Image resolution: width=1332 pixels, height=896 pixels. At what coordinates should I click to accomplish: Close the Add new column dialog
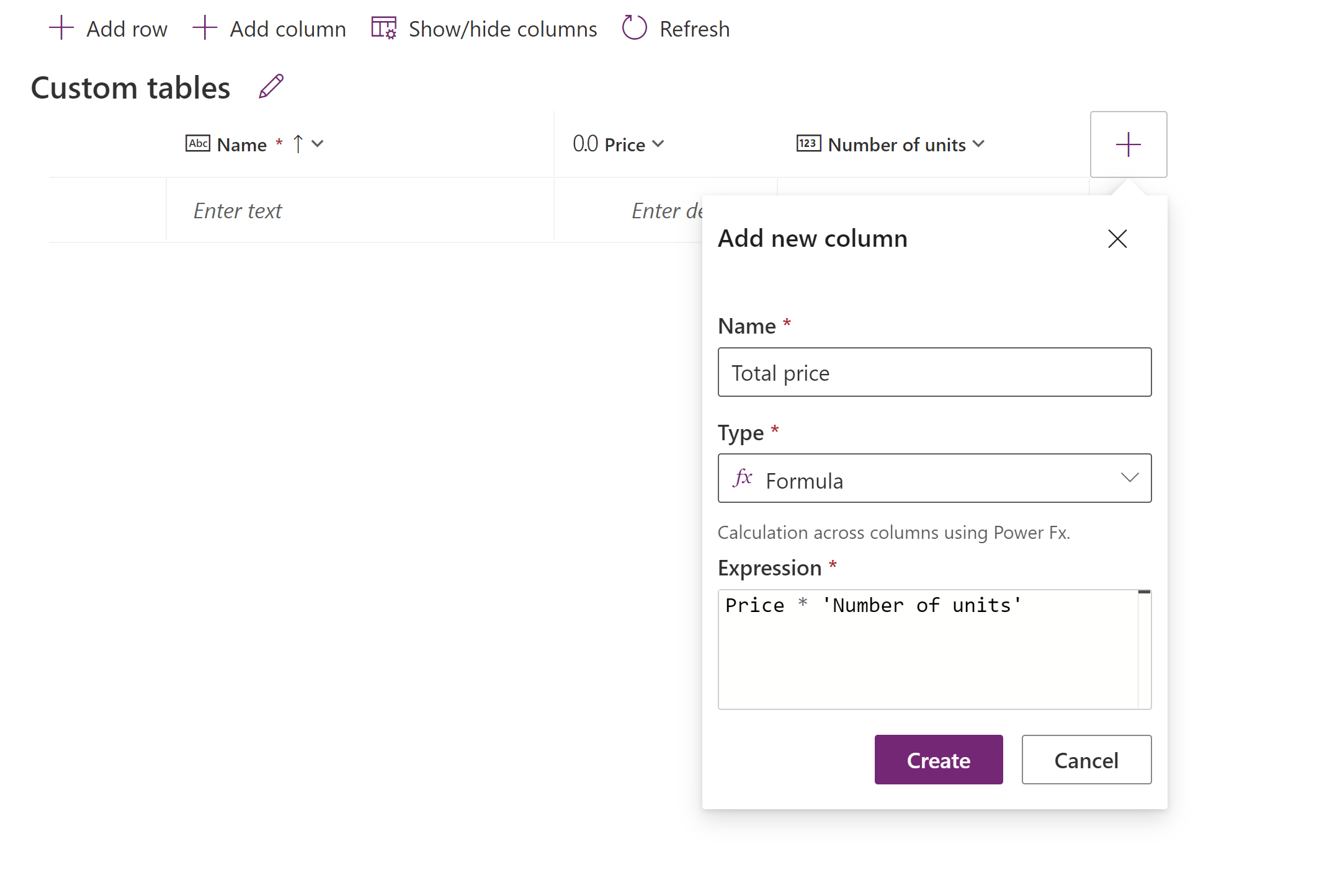[1116, 238]
